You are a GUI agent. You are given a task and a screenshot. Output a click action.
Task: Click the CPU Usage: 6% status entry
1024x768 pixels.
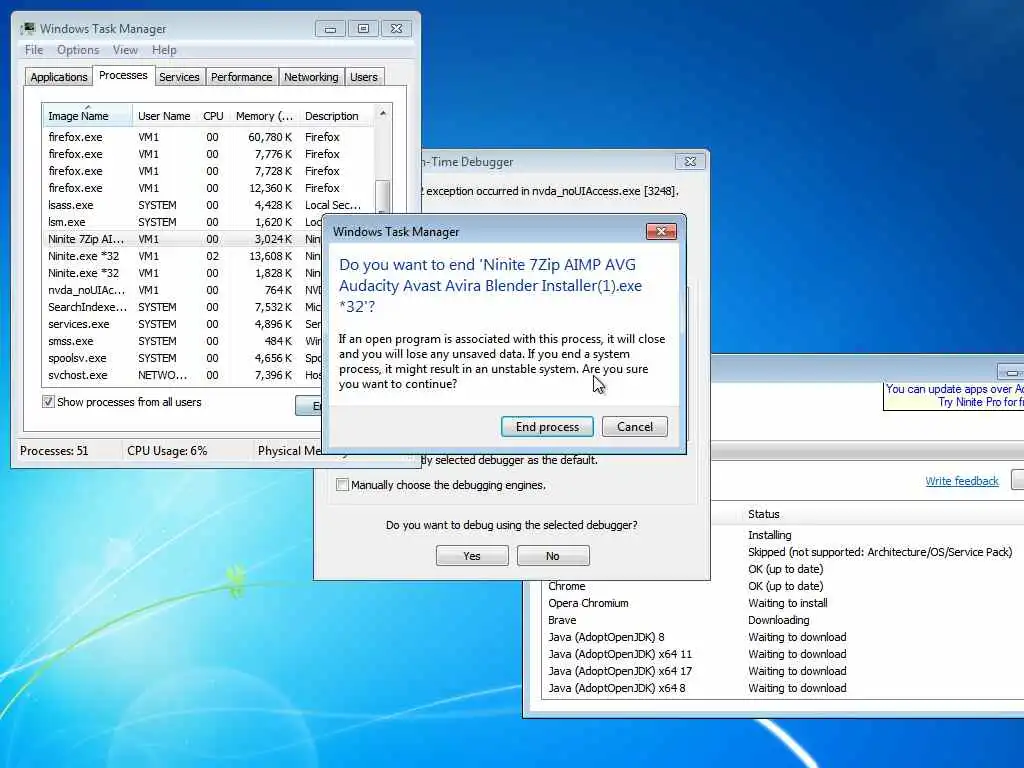coord(167,451)
